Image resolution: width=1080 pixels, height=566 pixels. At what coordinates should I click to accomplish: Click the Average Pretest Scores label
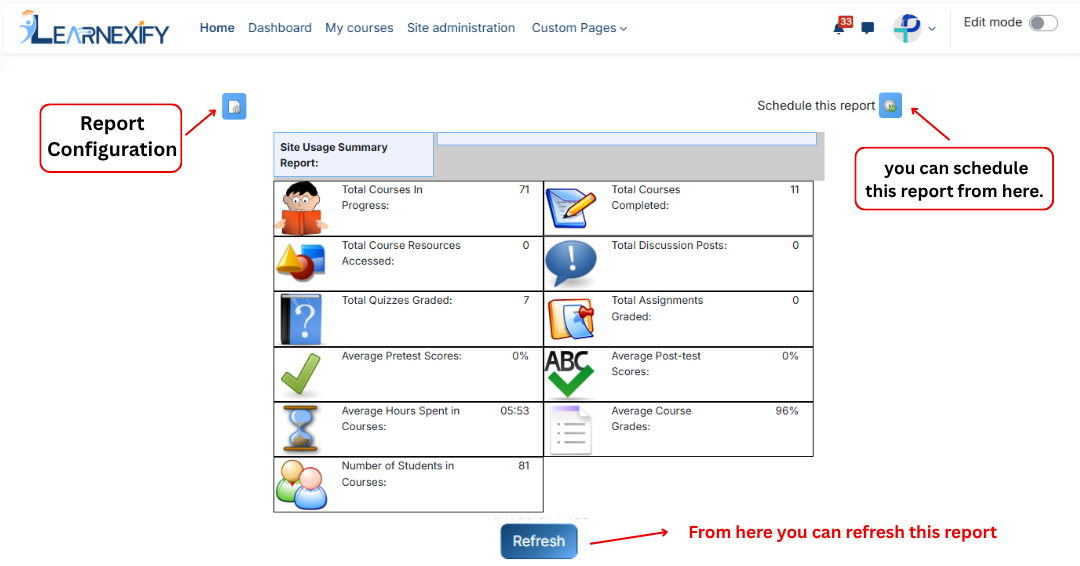(402, 356)
